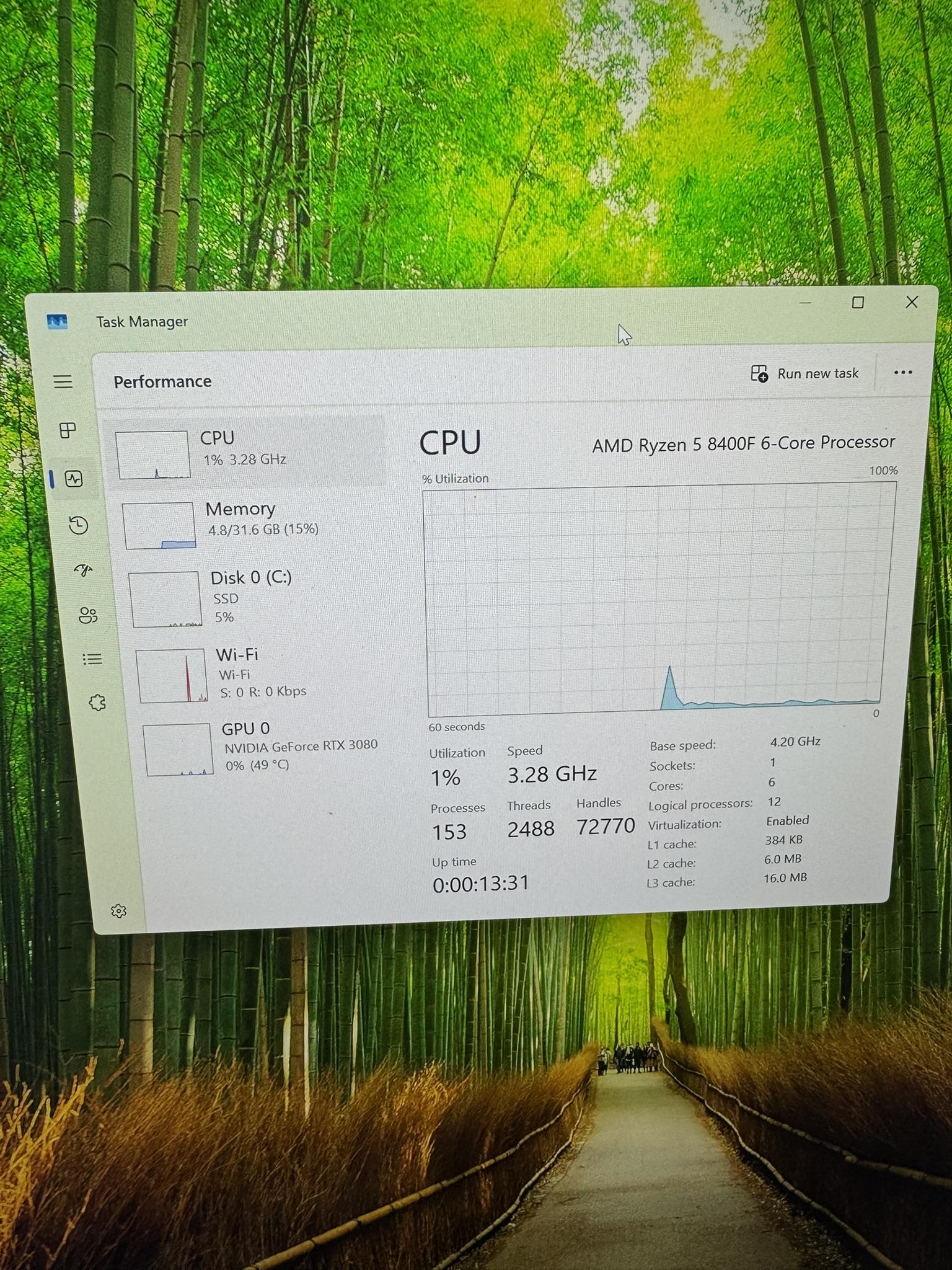952x1270 pixels.
Task: Click the GPU 0 mini graph thumbnail
Action: pyautogui.click(x=179, y=749)
